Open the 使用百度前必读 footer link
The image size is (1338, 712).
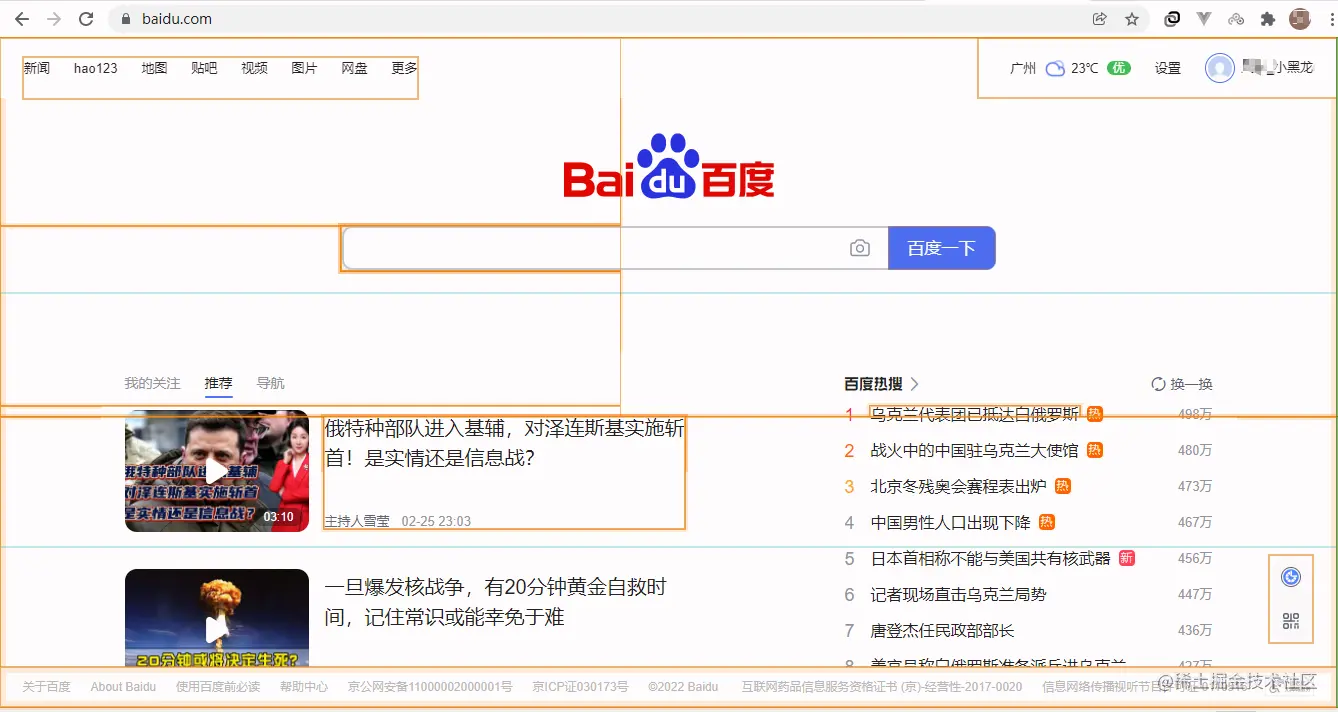(218, 687)
